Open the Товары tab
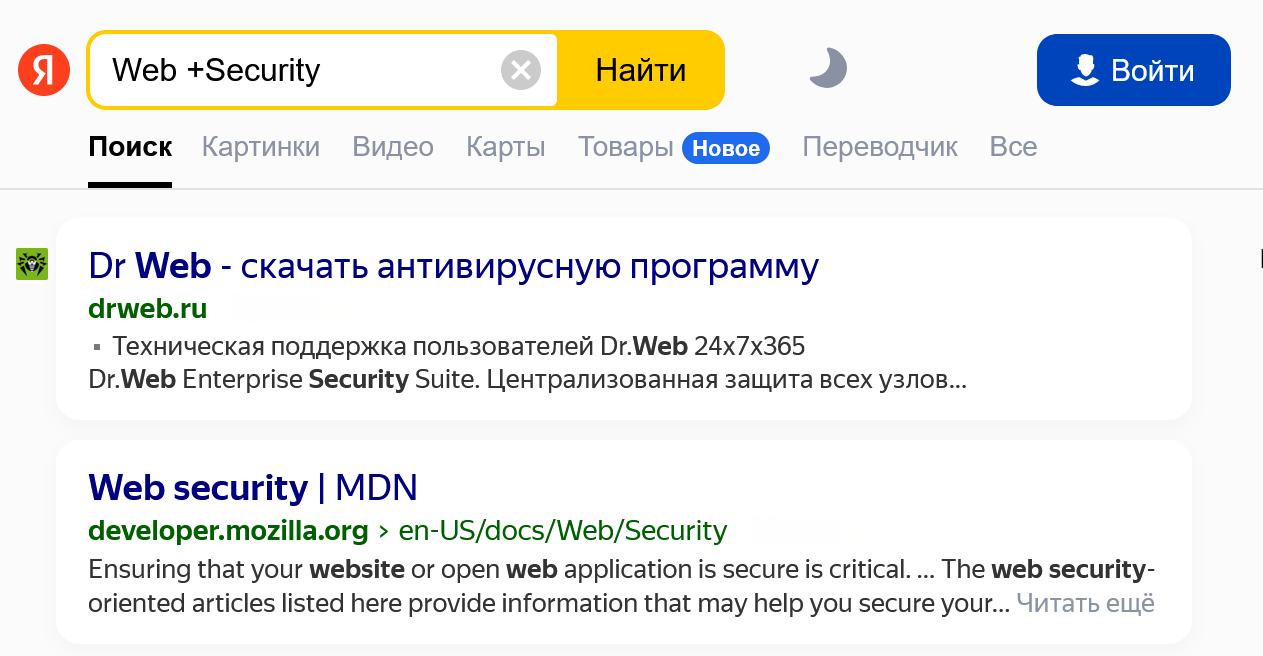 pos(625,148)
